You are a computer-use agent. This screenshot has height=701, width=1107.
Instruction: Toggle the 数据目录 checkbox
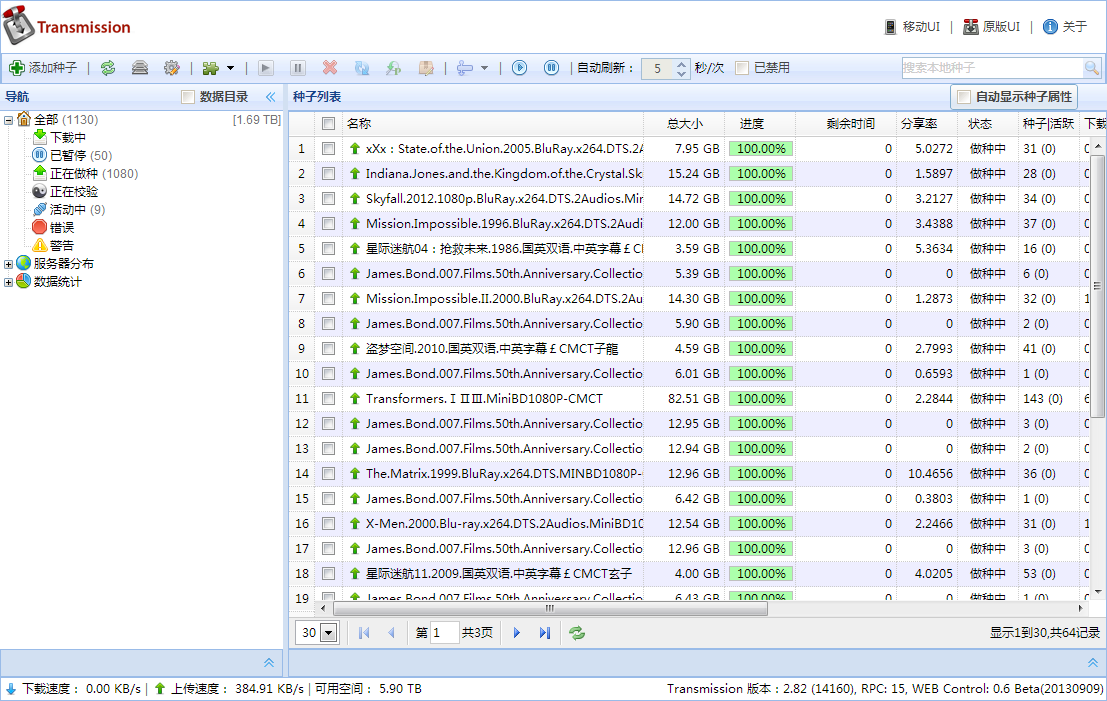click(x=188, y=97)
